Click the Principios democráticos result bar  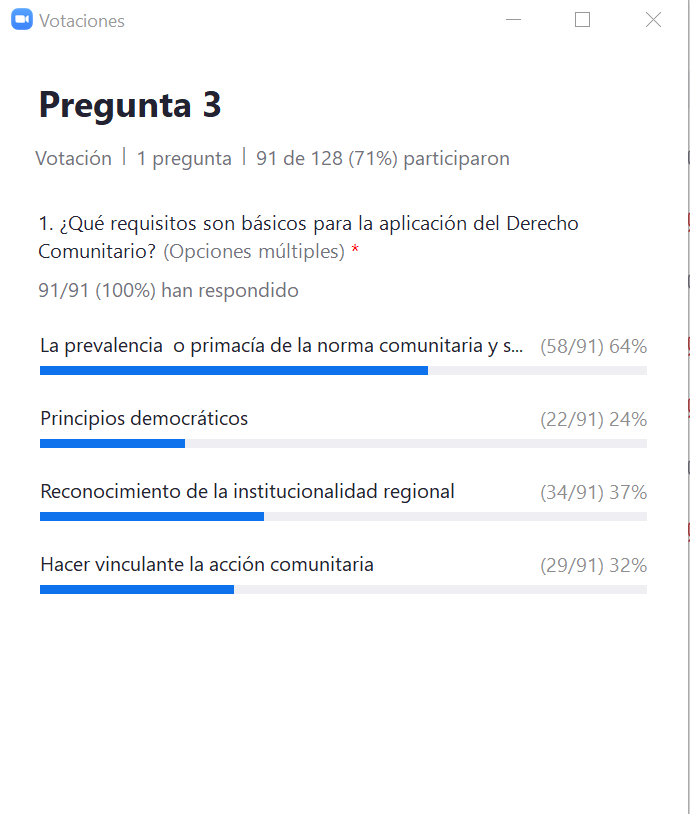[x=343, y=443]
